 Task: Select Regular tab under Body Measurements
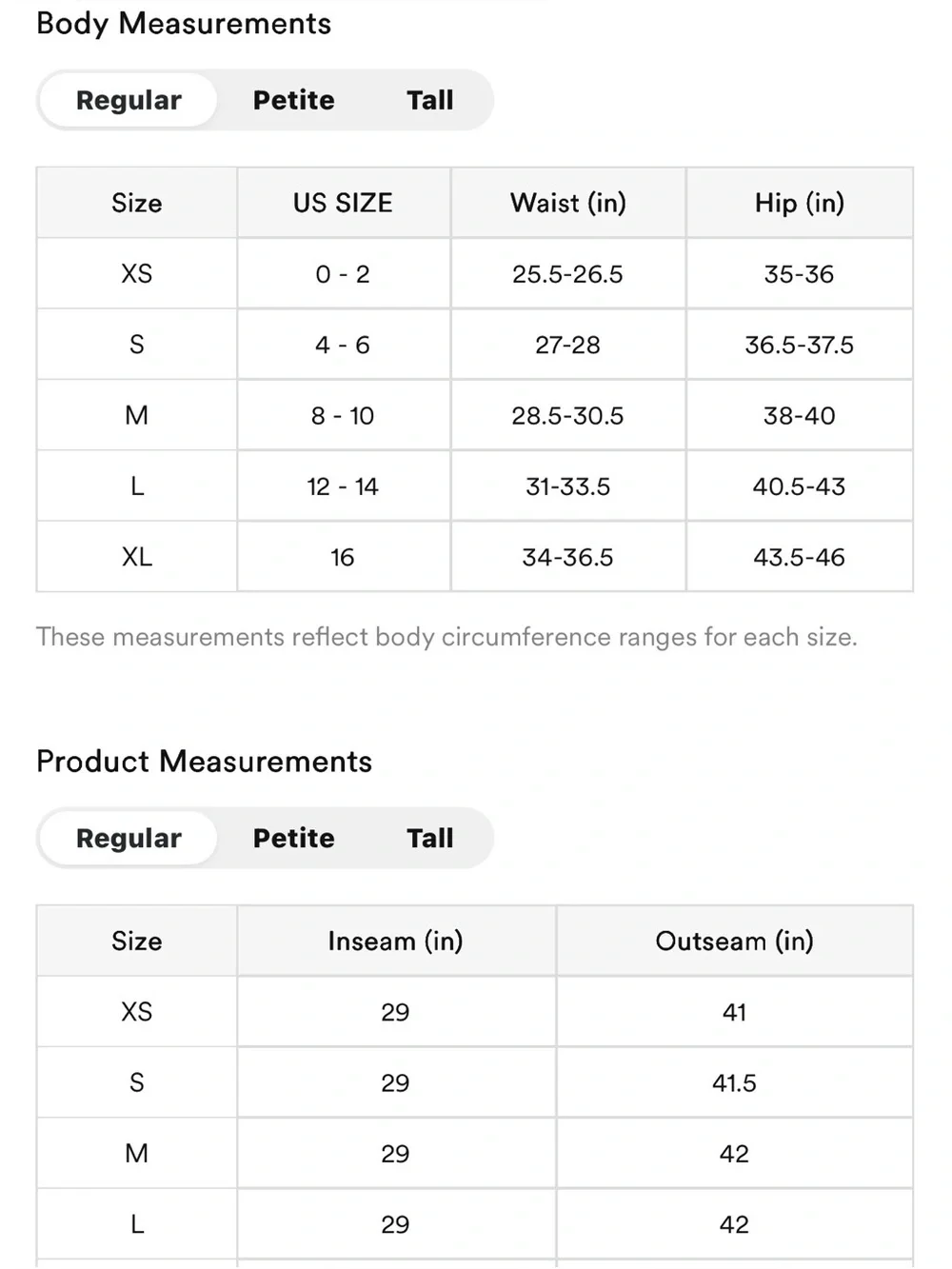tap(129, 100)
